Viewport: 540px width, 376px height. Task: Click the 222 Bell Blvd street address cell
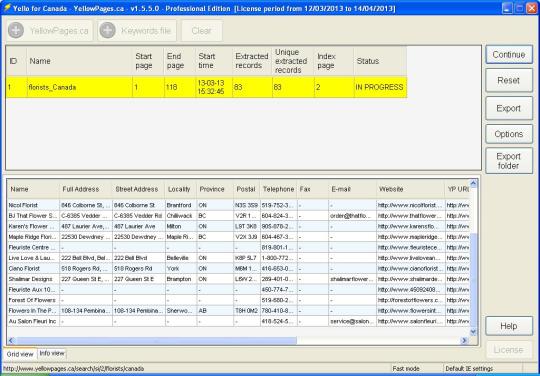[x=138, y=258]
